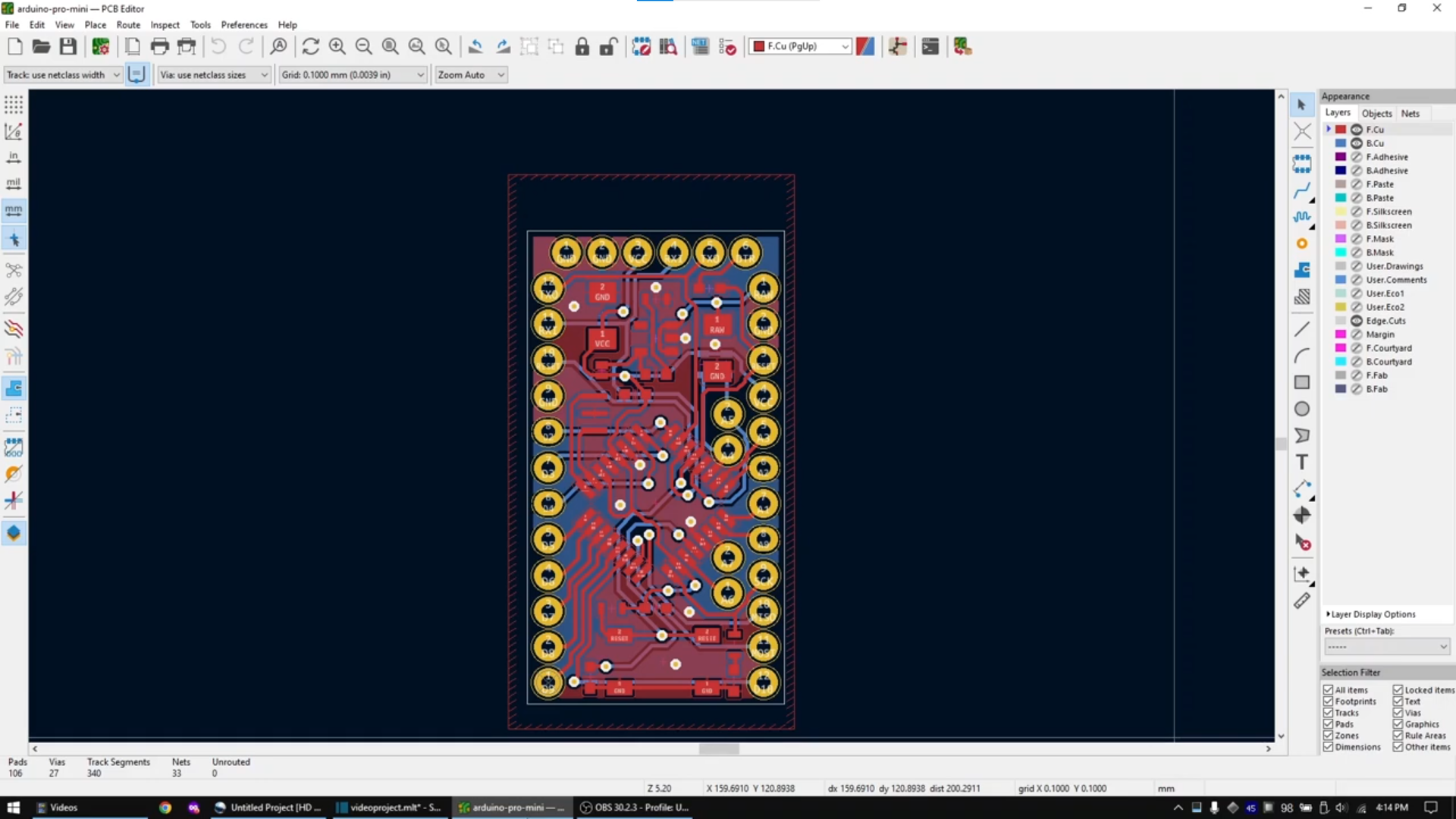Select the Add vias tool
Screen dimensions: 1456x819
1302,243
